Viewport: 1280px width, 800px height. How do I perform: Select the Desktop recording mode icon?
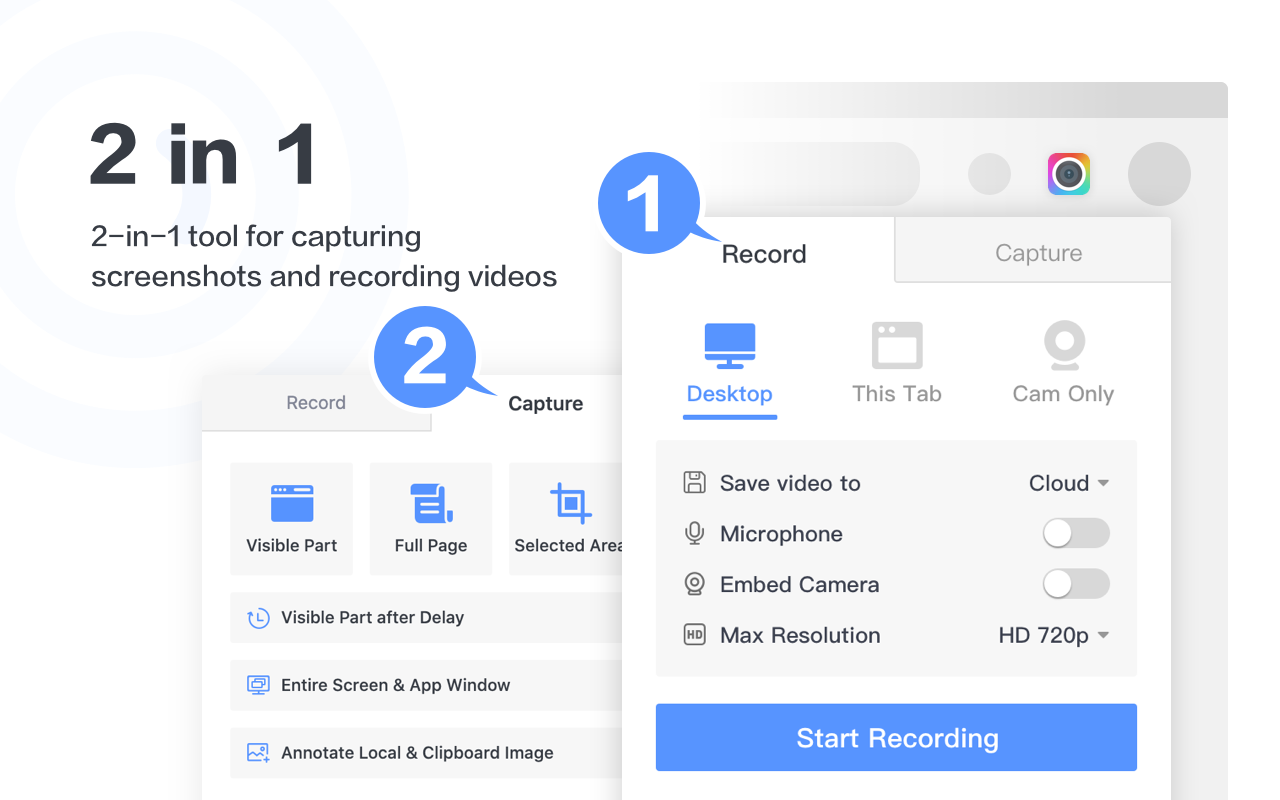pyautogui.click(x=730, y=345)
